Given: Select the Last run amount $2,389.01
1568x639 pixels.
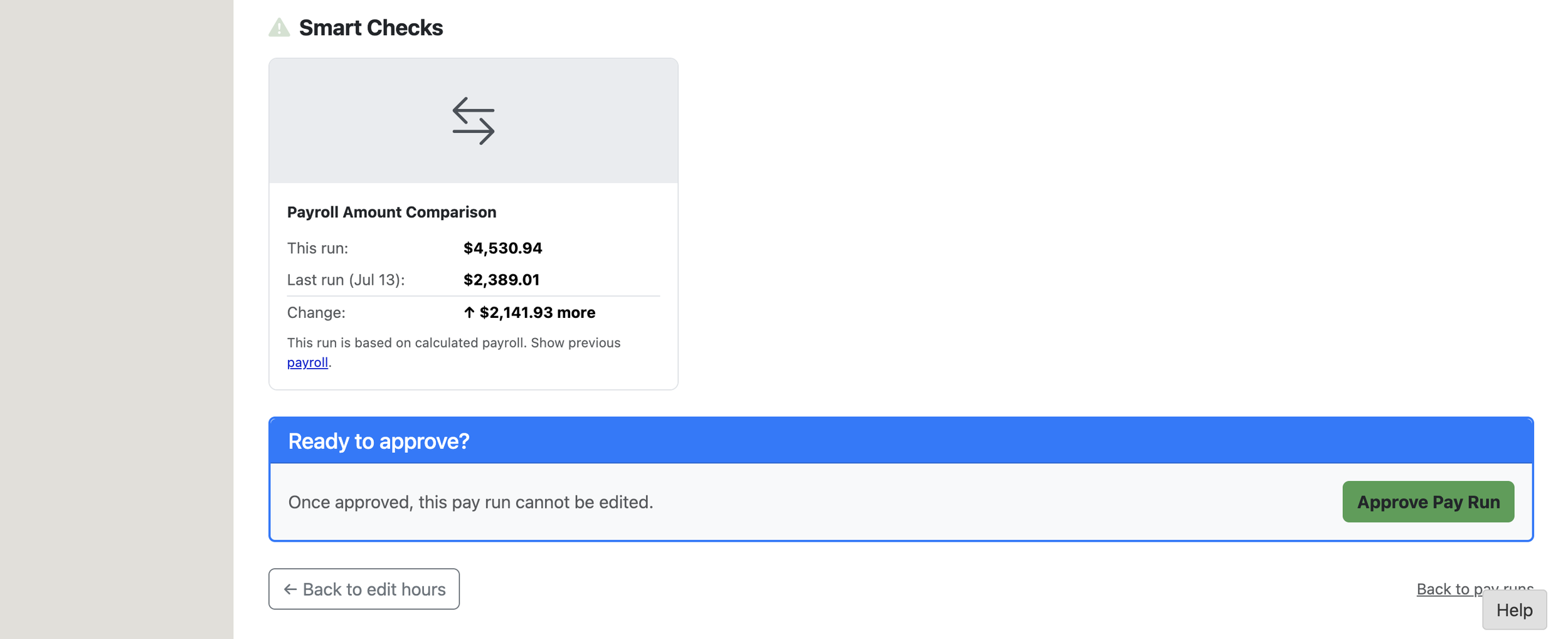Looking at the screenshot, I should click(501, 279).
